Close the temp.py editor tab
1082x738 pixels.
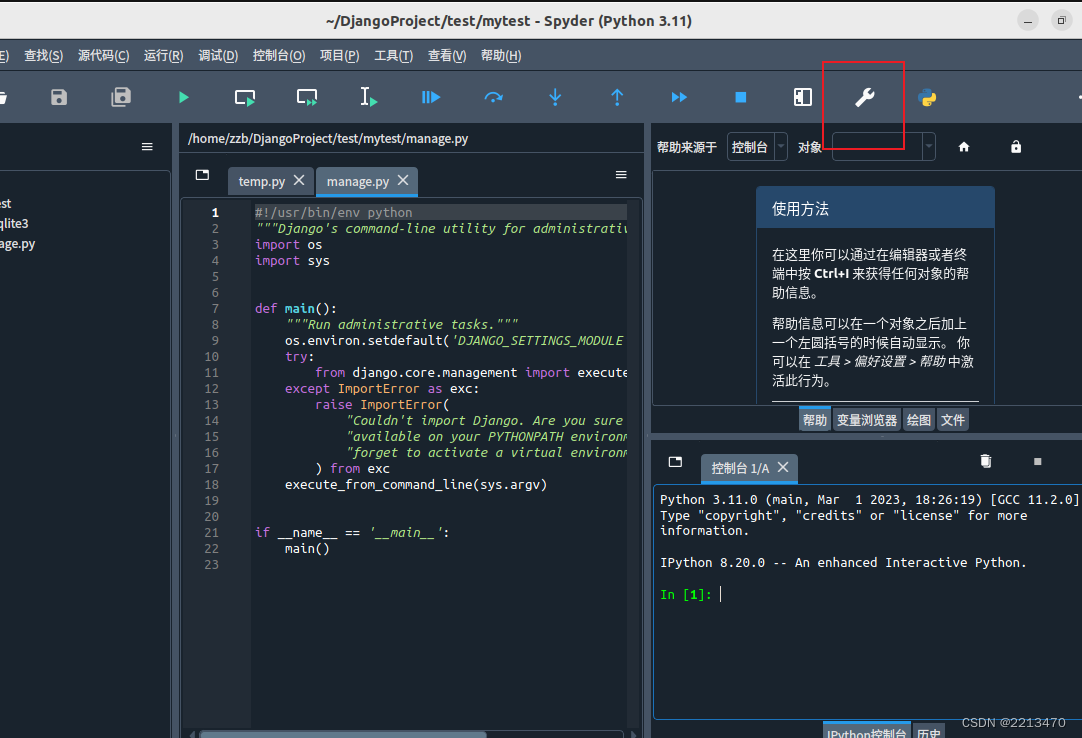pos(299,180)
